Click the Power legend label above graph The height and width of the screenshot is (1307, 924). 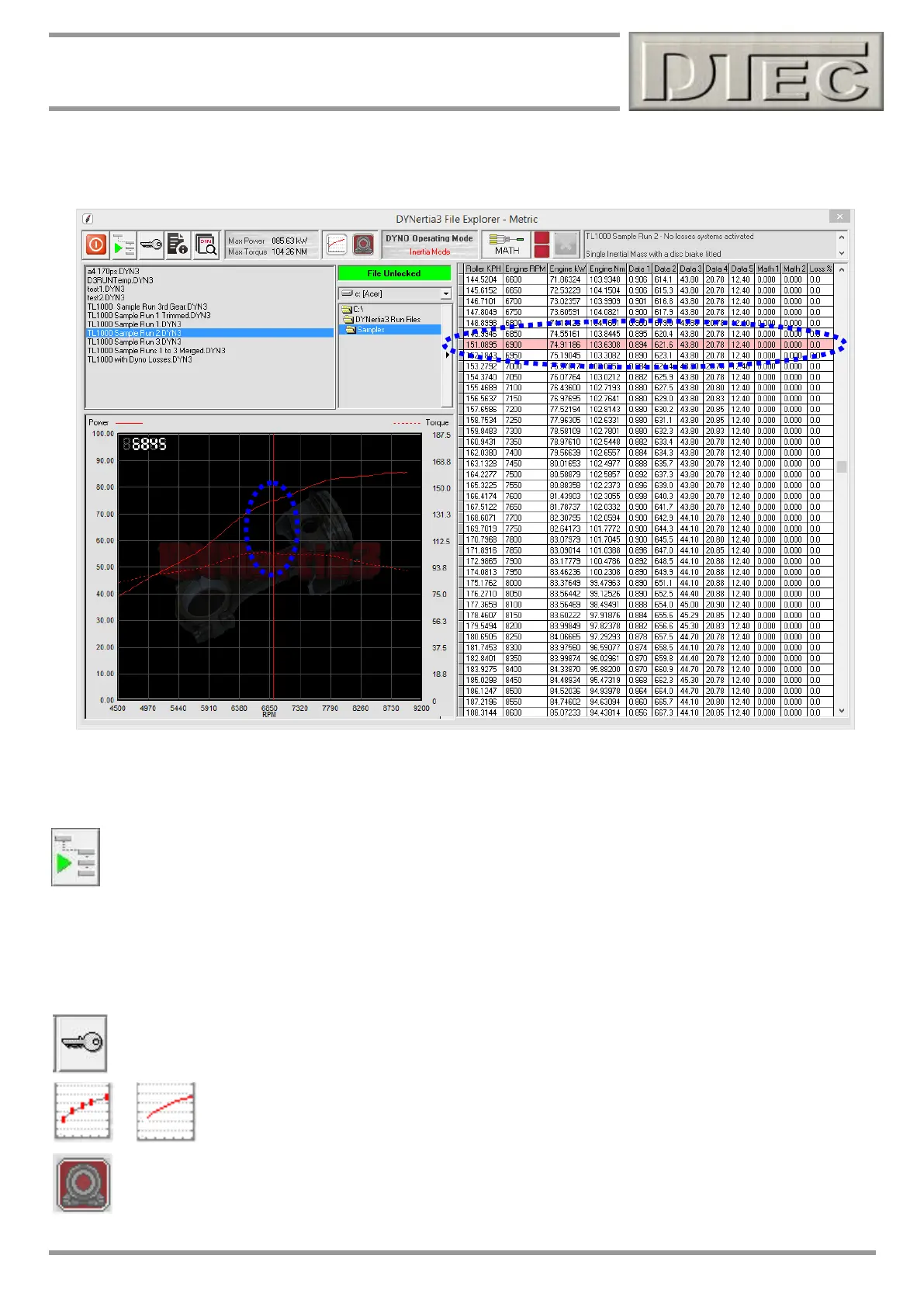coord(99,423)
